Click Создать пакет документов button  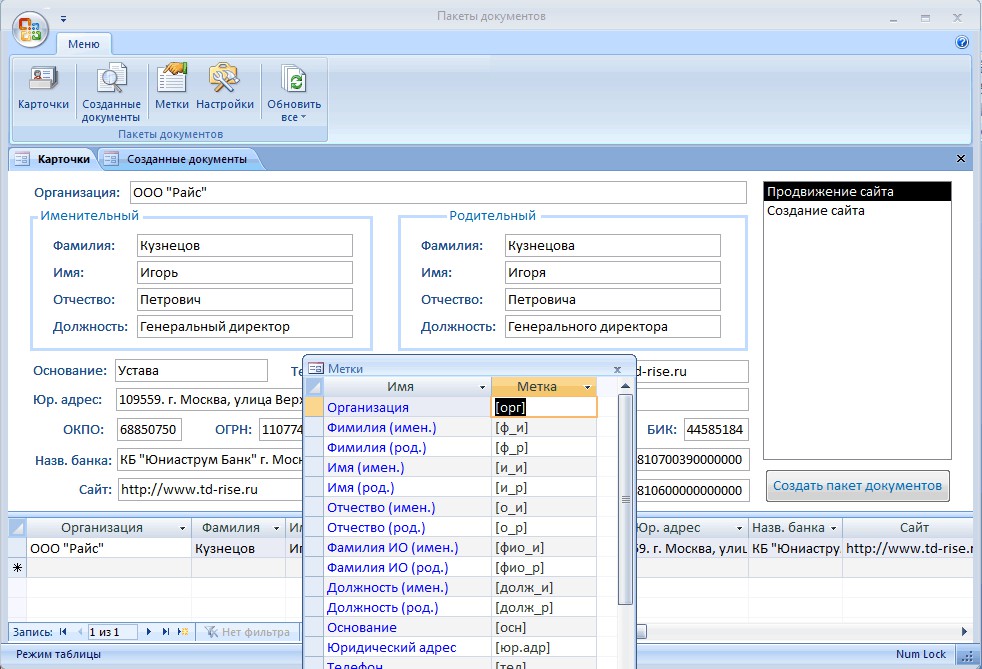click(x=857, y=486)
